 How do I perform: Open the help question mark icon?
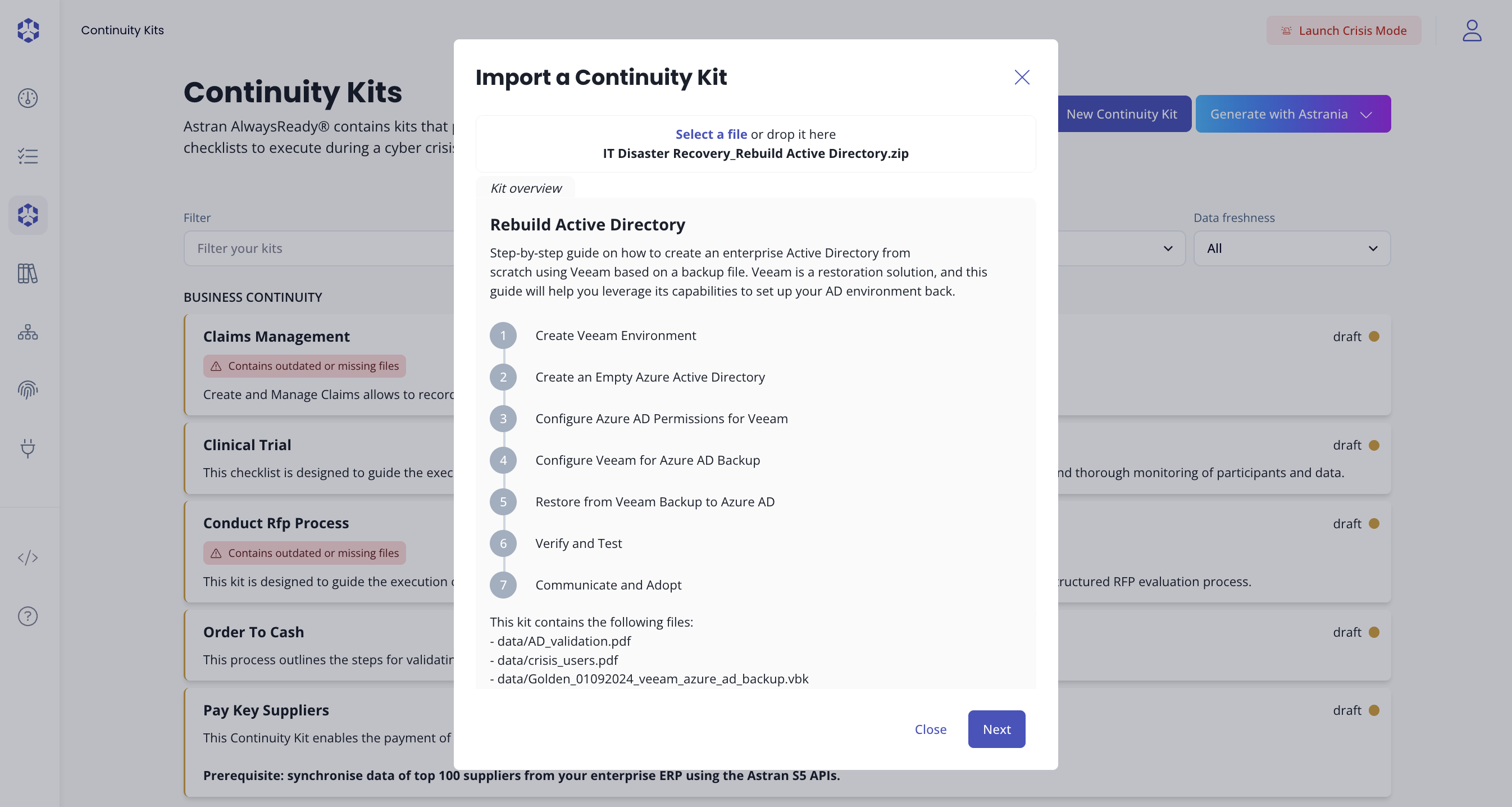(28, 616)
